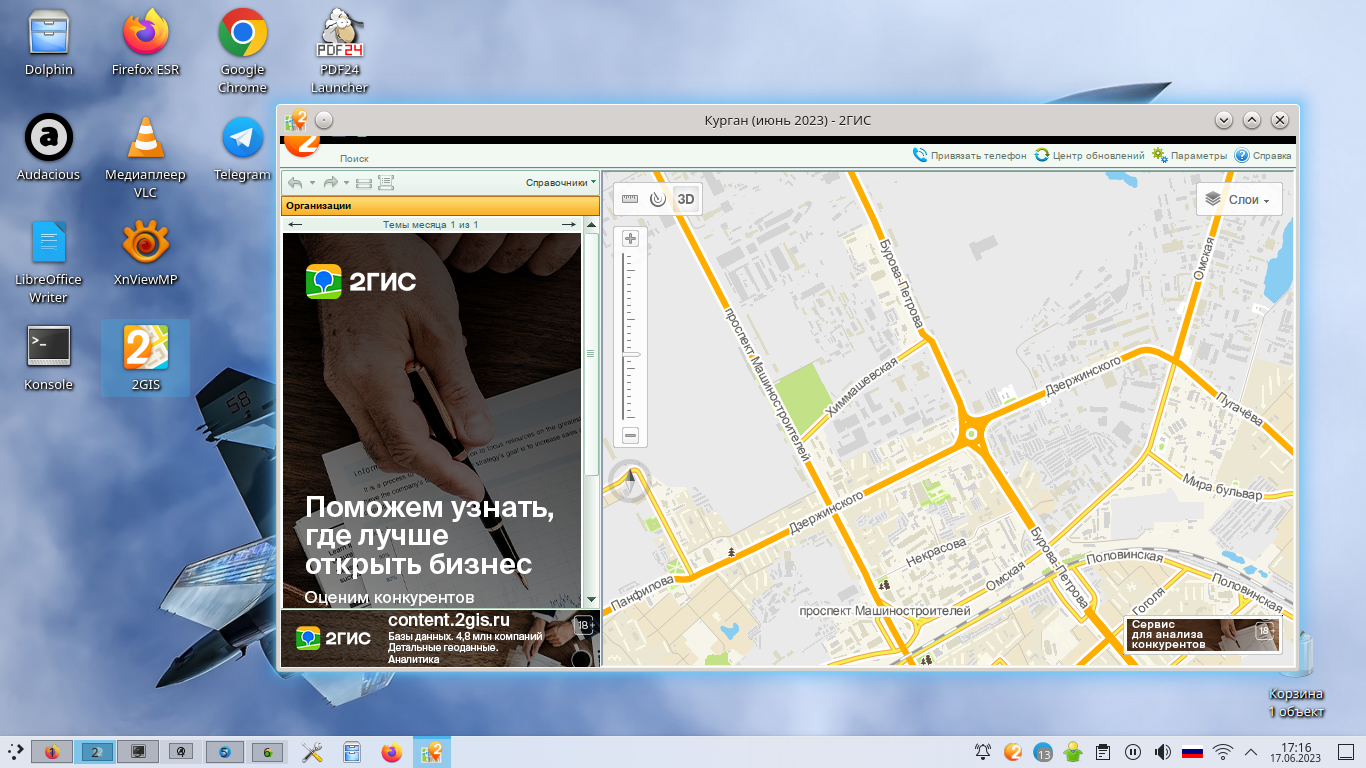The width and height of the screenshot is (1366, 768).
Task: Open Firefox ESR desktop icon
Action: click(146, 44)
